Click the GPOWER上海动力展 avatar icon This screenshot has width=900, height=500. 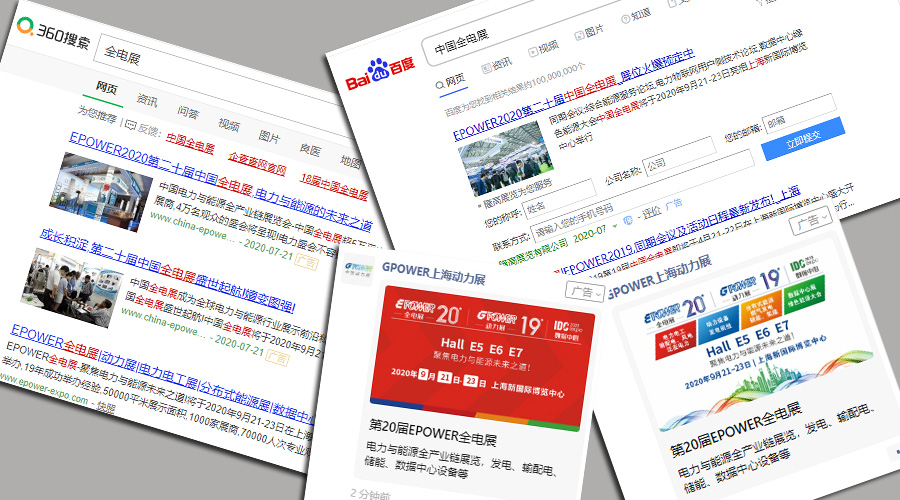point(359,269)
